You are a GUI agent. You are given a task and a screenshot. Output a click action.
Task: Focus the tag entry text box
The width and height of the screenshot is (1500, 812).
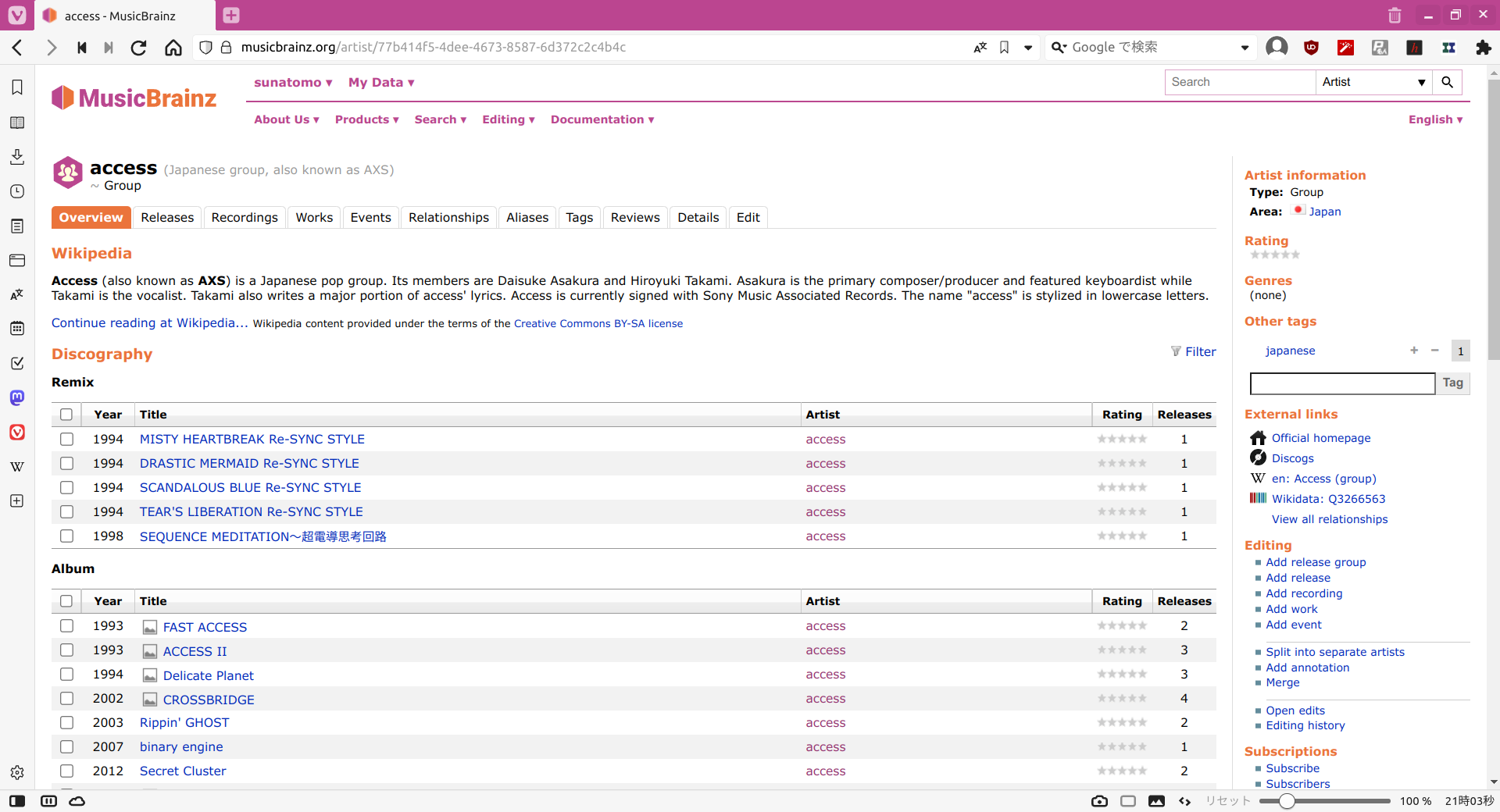pyautogui.click(x=1342, y=383)
